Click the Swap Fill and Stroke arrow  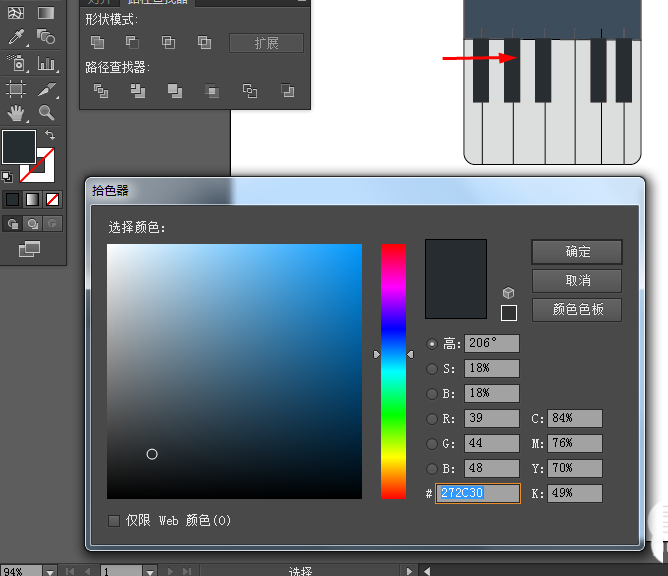tap(49, 135)
